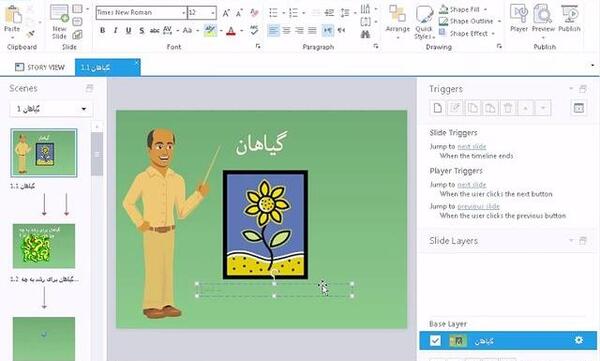
Task: Collapse the Triggers panel arrow
Action: click(571, 89)
